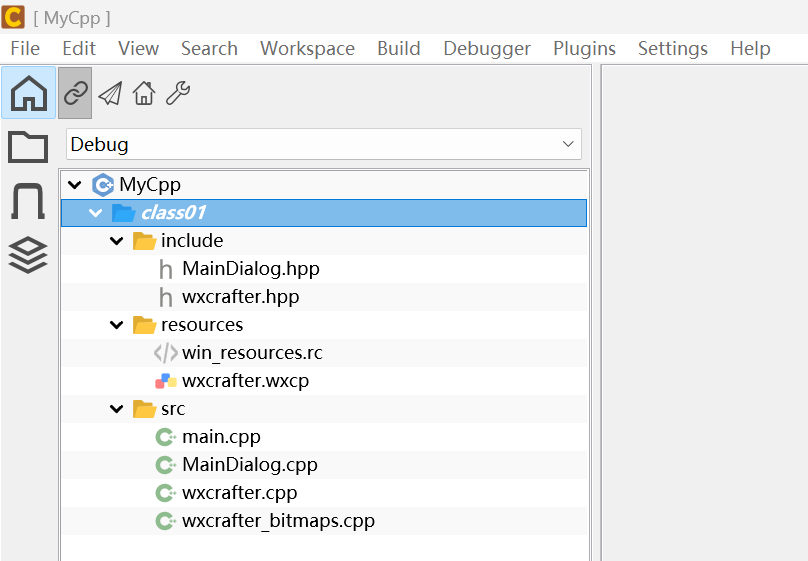Viewport: 808px width, 561px height.
Task: Click the MyCpp workspace C++ icon
Action: tap(103, 184)
